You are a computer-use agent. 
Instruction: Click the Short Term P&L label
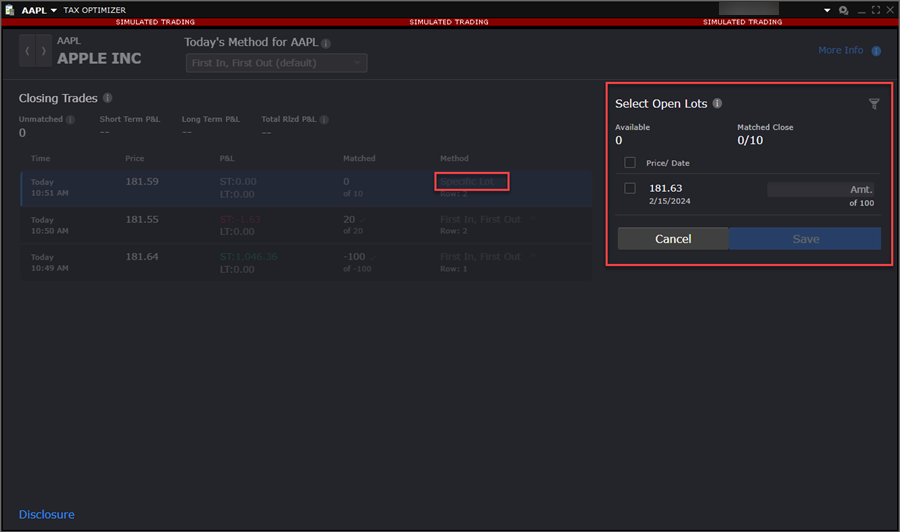pyautogui.click(x=130, y=119)
